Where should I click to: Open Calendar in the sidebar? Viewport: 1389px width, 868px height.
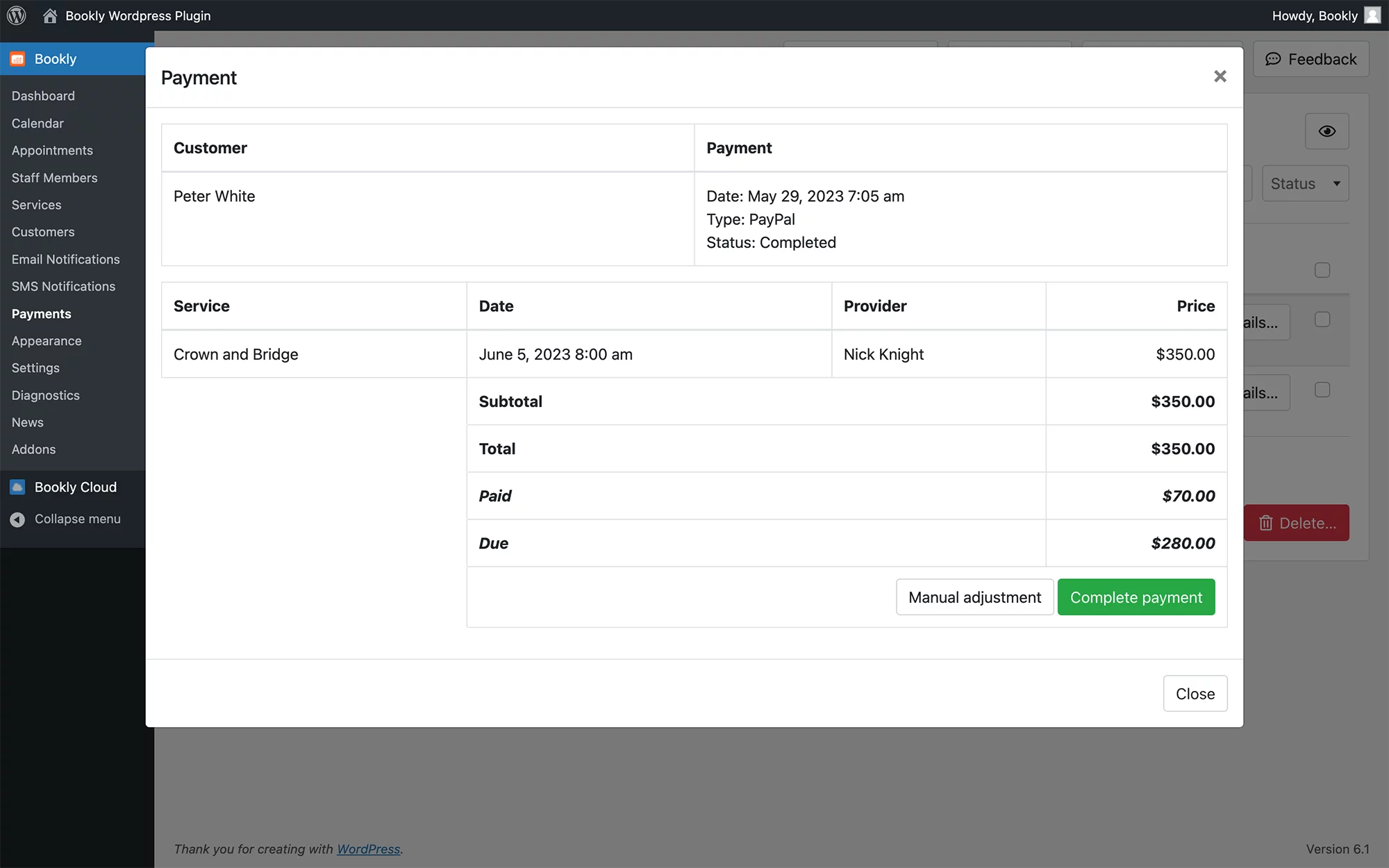38,123
